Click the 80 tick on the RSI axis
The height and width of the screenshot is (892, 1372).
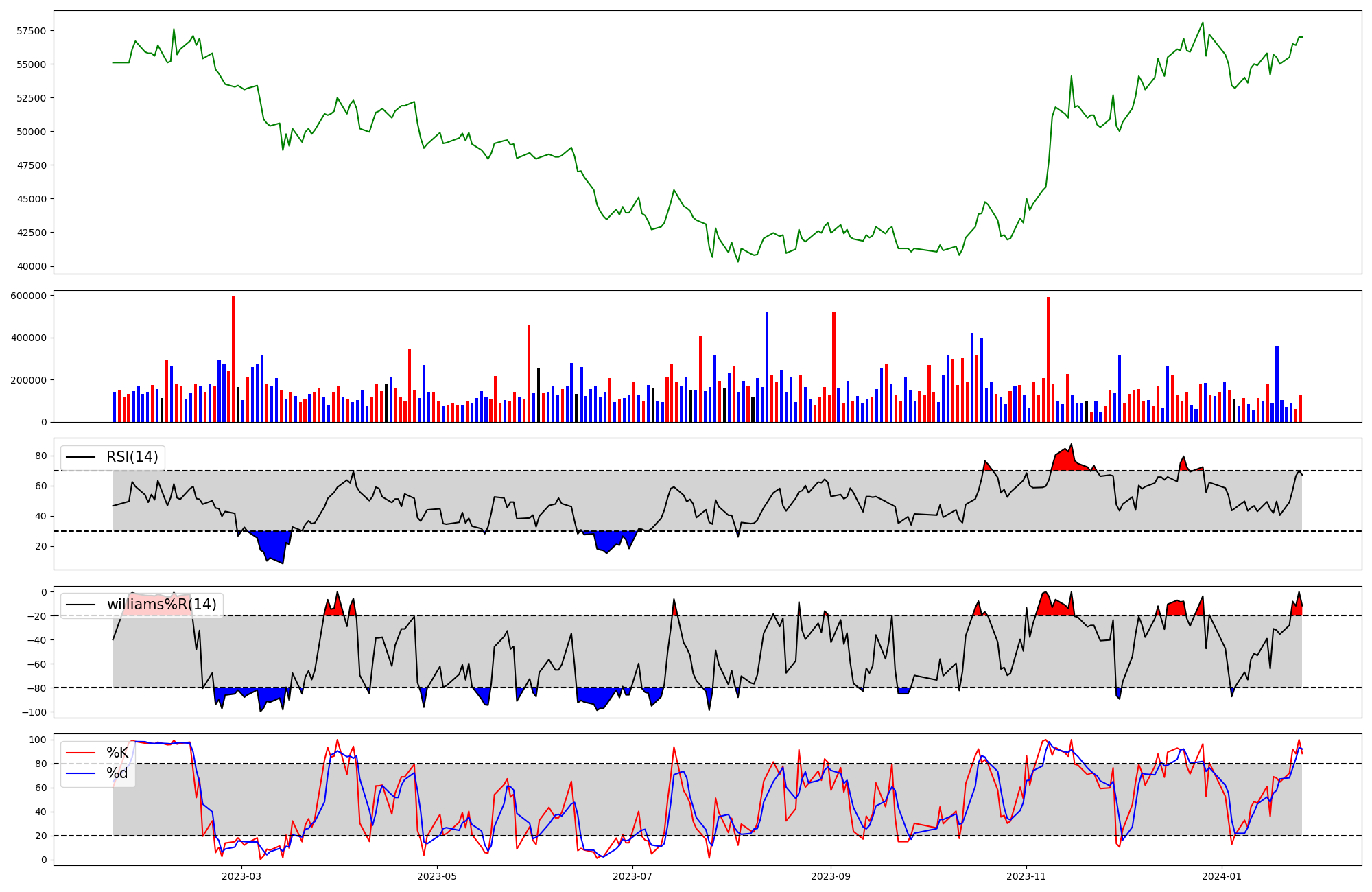point(41,456)
